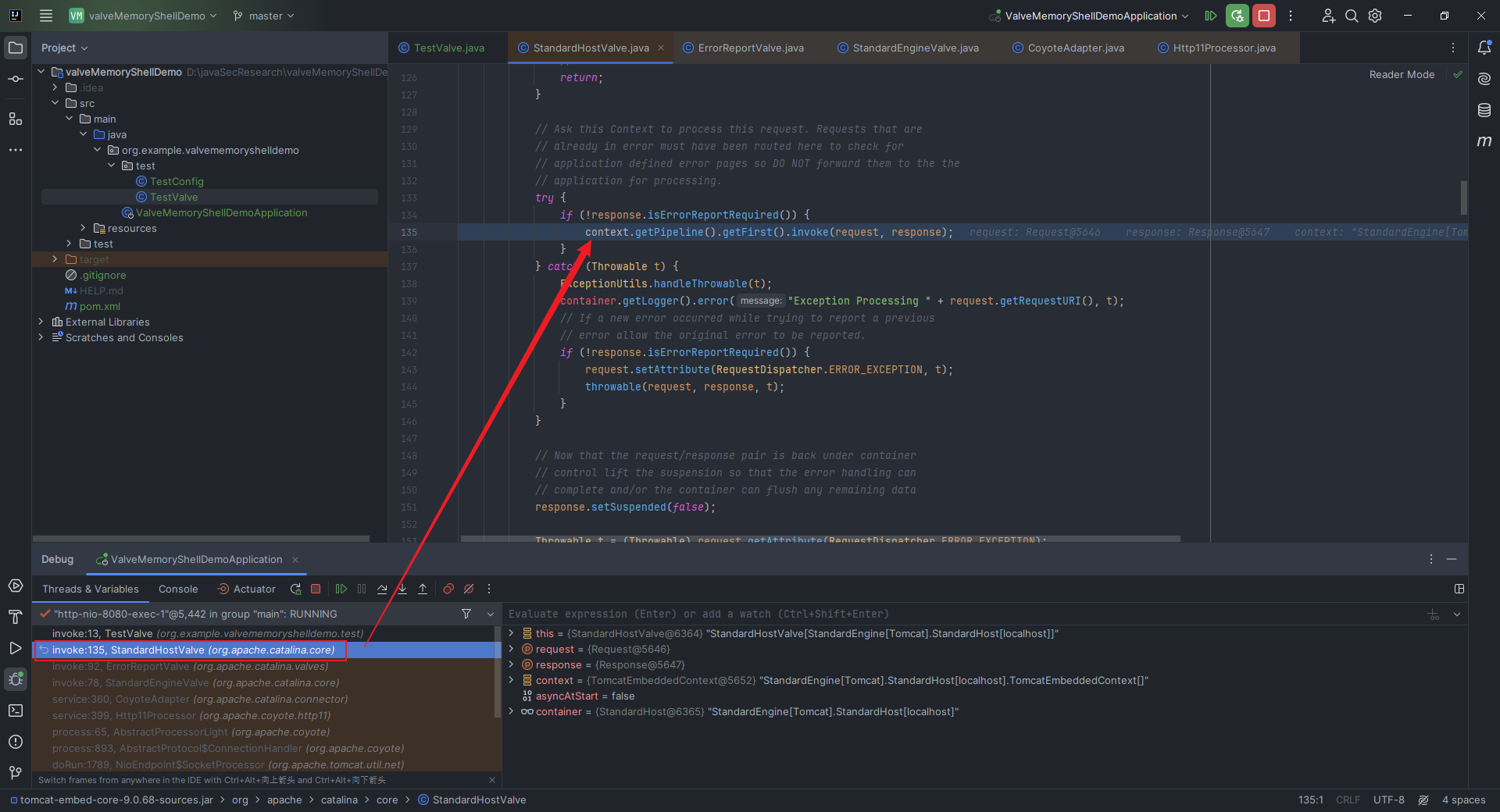The width and height of the screenshot is (1500, 812).
Task: Switch to TestValve.java tab
Action: tap(441, 48)
